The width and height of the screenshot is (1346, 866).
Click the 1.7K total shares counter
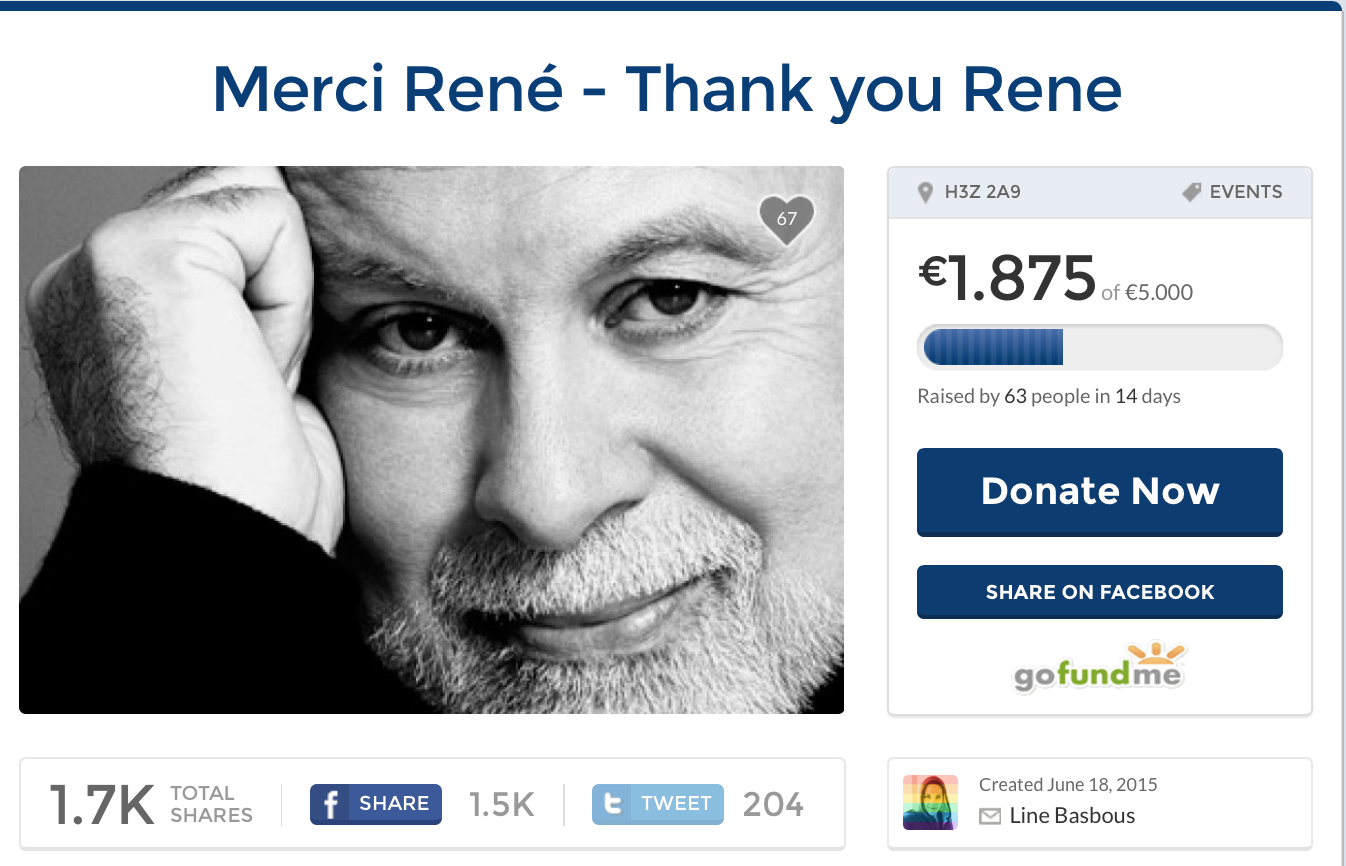pos(102,804)
